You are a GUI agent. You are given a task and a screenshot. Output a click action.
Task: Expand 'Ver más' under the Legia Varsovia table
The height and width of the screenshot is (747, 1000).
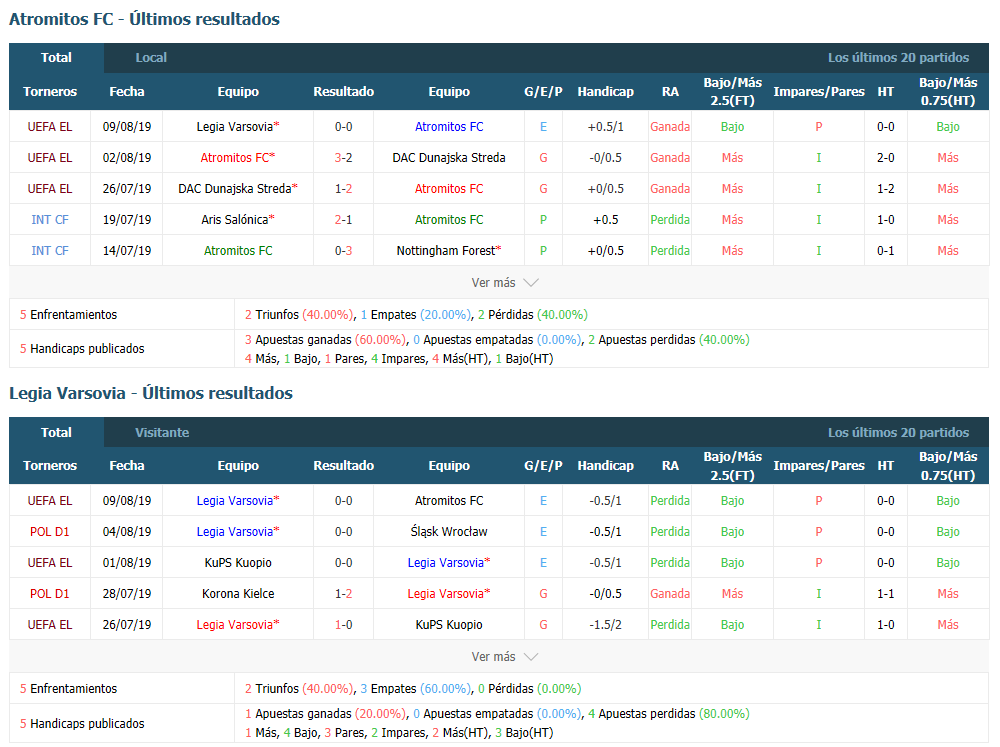point(504,656)
